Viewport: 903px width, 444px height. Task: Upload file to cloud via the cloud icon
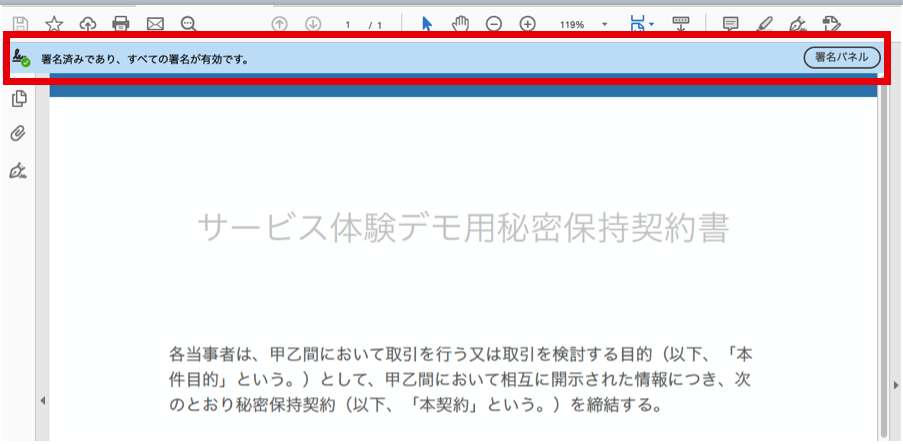click(88, 24)
